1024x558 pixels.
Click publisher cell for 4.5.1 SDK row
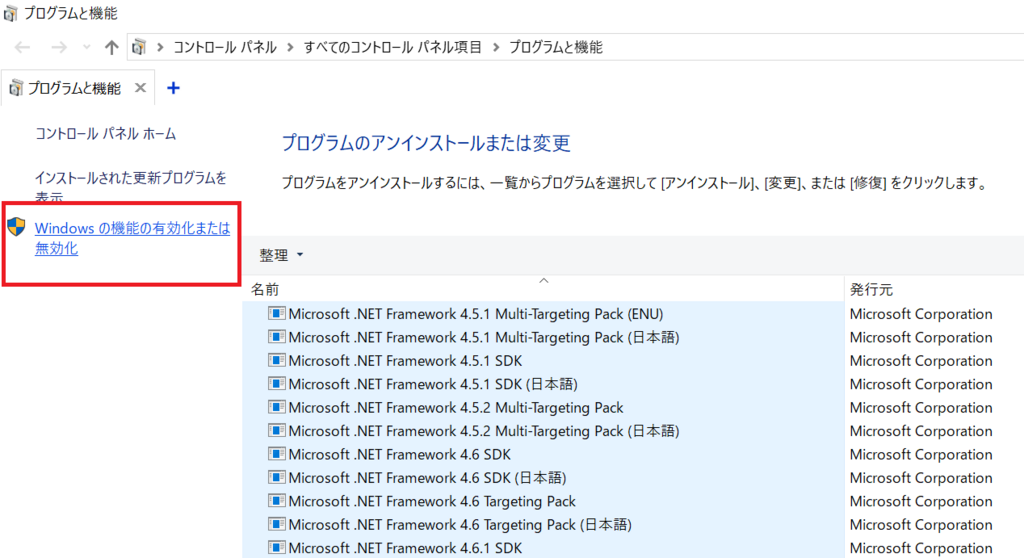[921, 361]
